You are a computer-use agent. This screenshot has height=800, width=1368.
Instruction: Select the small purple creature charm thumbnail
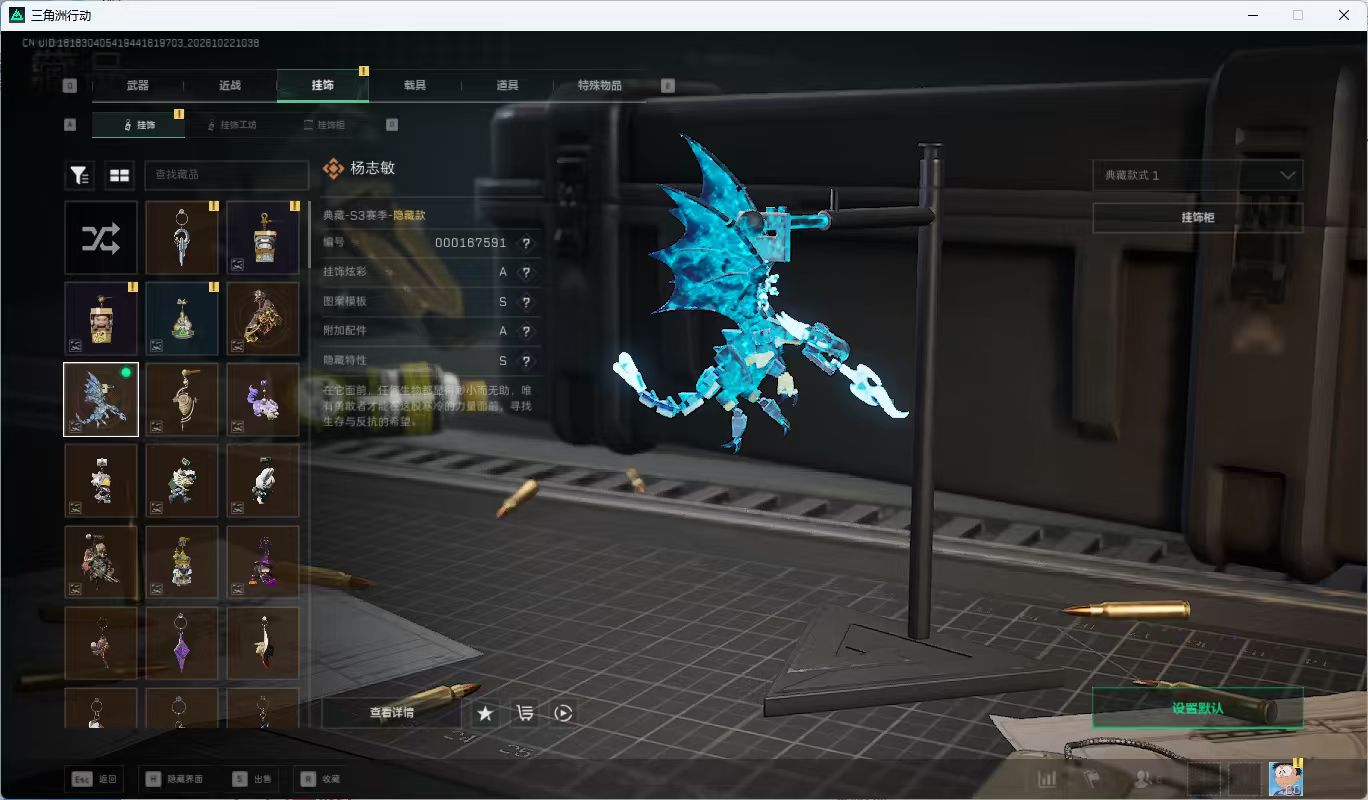[263, 399]
